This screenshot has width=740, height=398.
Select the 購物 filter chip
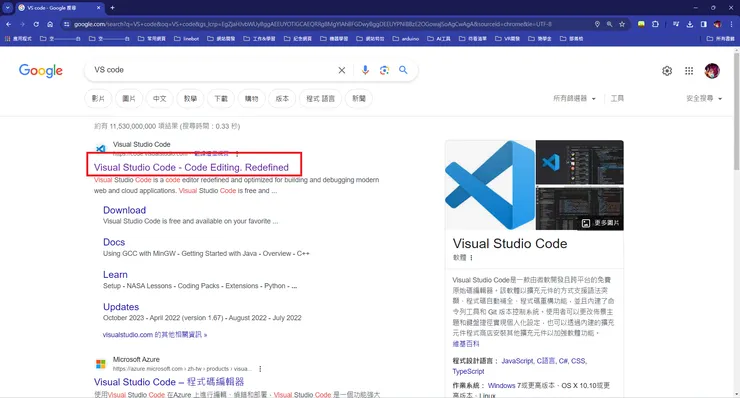pyautogui.click(x=252, y=99)
